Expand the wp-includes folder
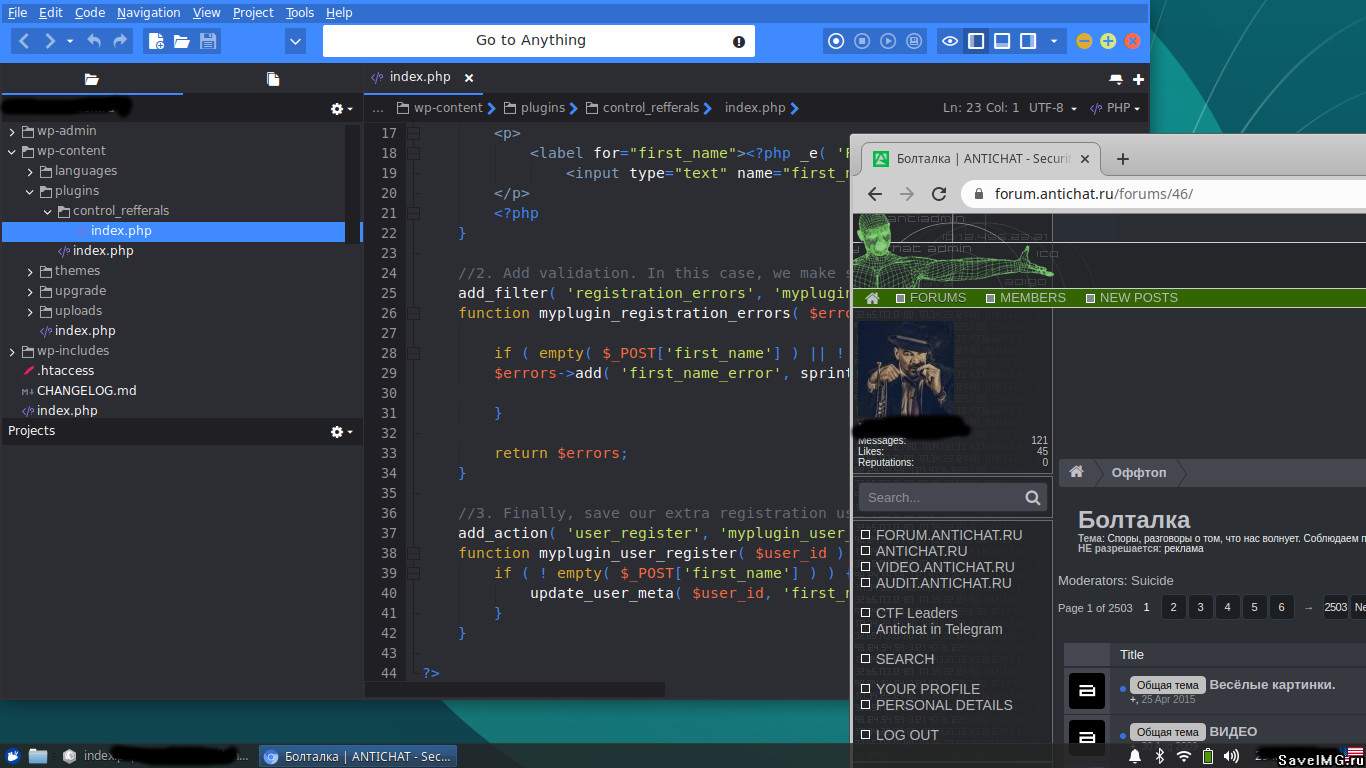Screen dimensions: 1366x768 click(12, 352)
